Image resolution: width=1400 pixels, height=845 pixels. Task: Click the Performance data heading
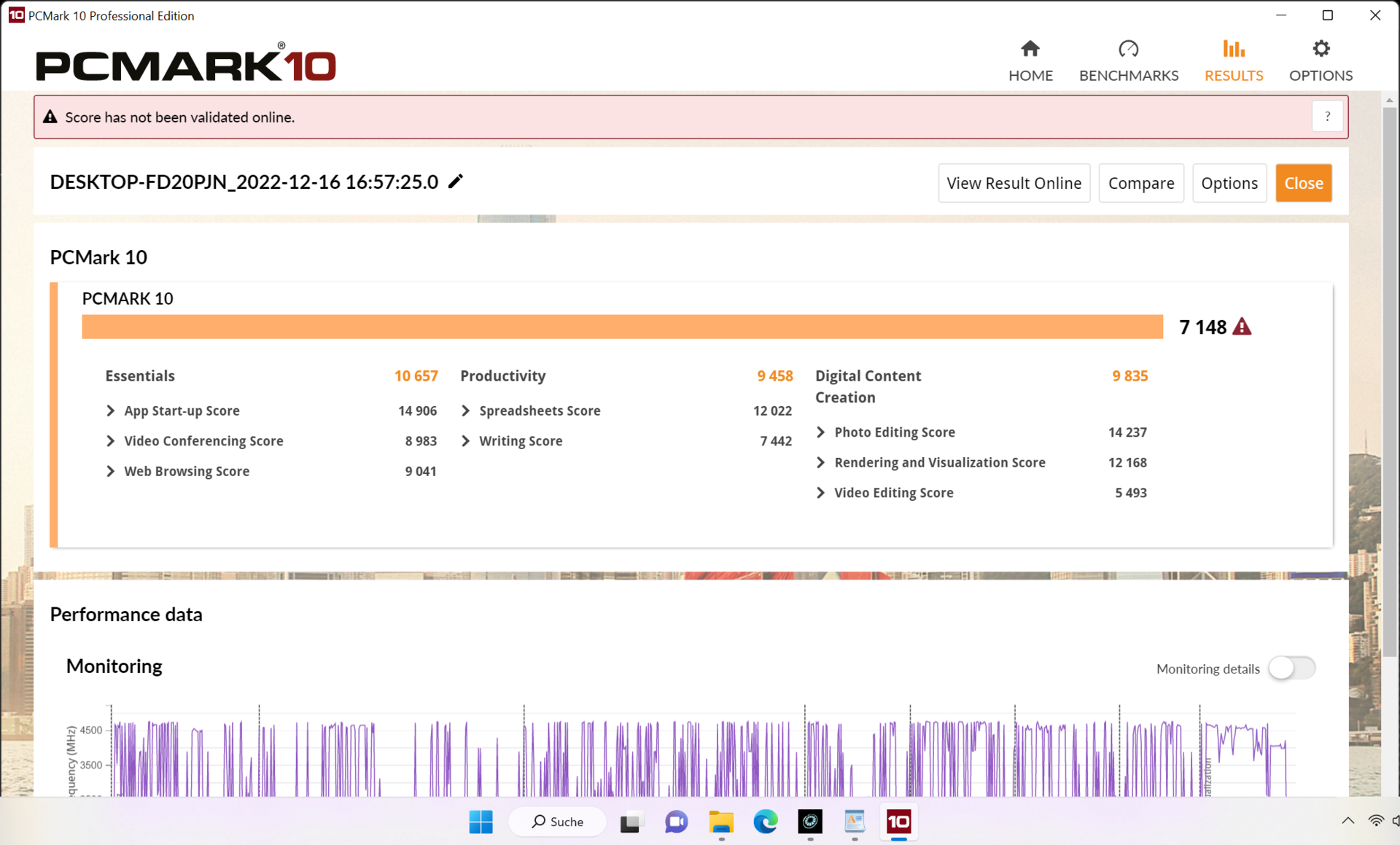(126, 615)
